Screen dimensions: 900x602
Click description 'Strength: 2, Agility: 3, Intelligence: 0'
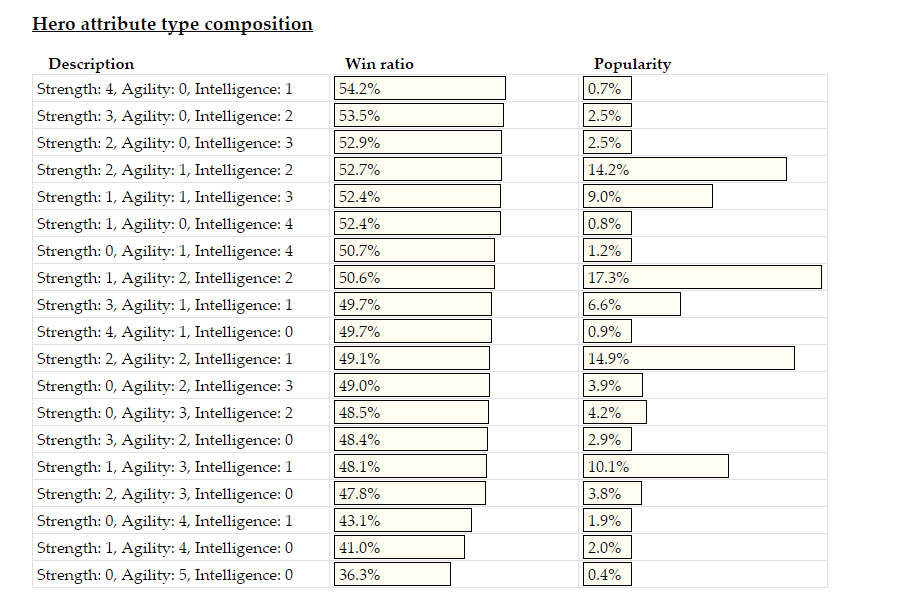pyautogui.click(x=165, y=494)
